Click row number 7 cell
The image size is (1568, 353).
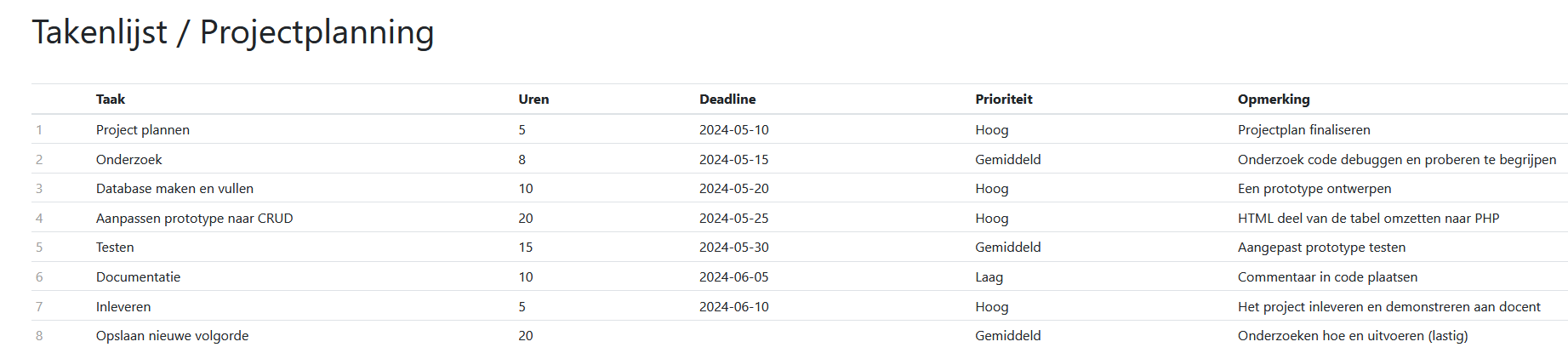tap(39, 307)
